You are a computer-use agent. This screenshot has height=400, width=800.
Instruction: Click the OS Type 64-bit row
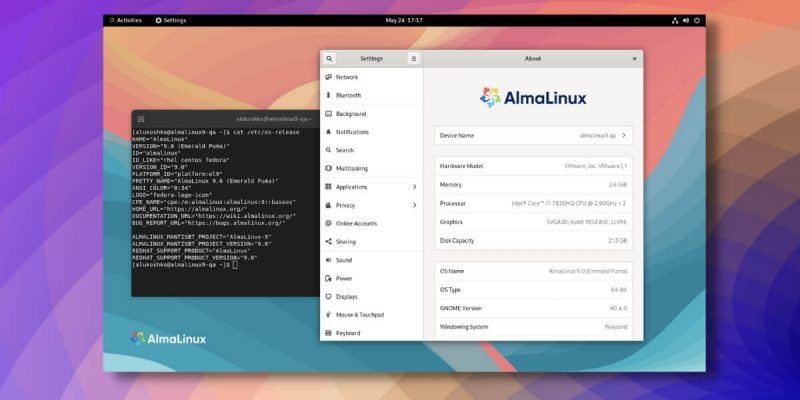pos(533,289)
